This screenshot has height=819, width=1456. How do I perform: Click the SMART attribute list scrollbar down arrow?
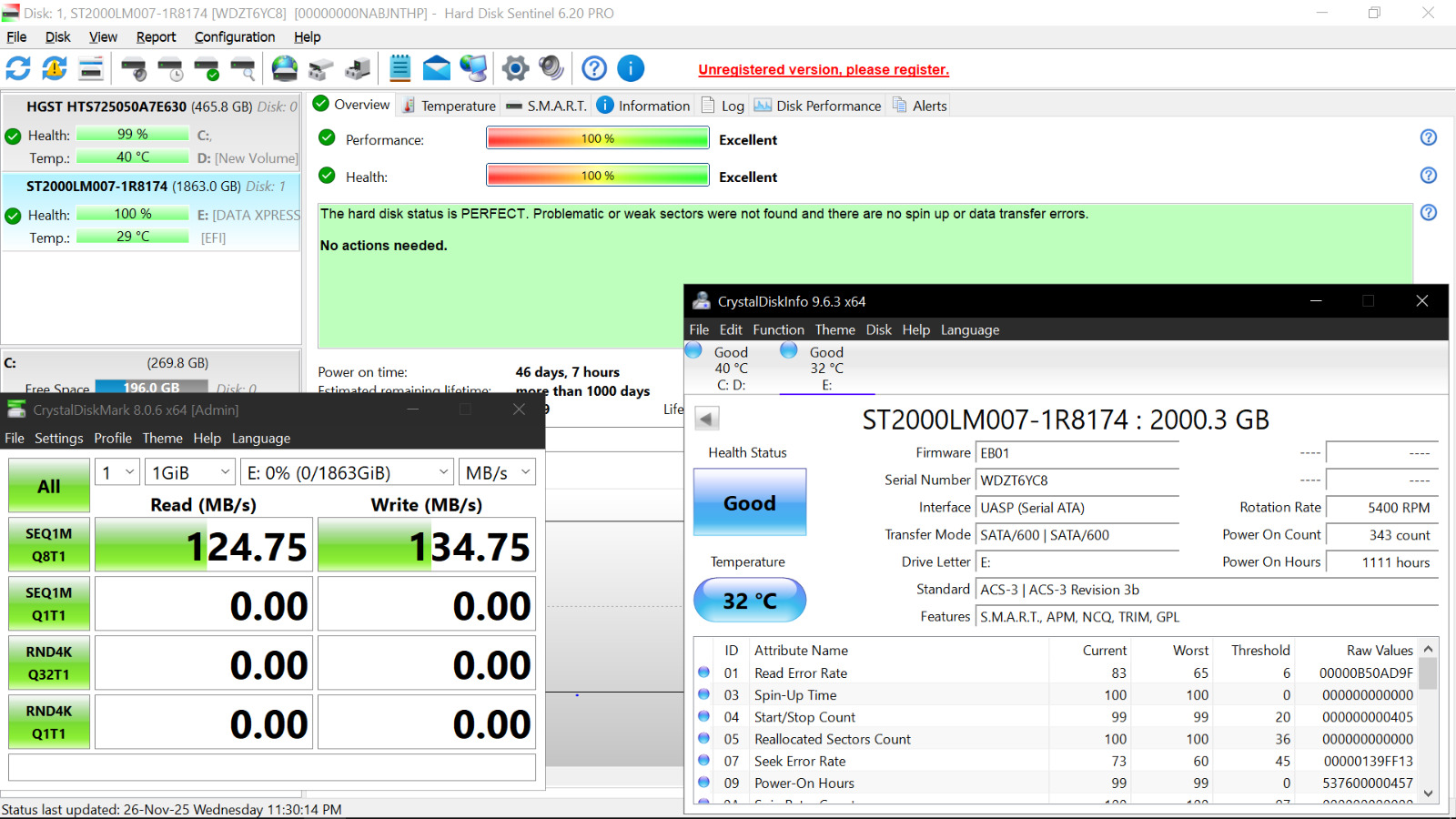pos(1428,793)
